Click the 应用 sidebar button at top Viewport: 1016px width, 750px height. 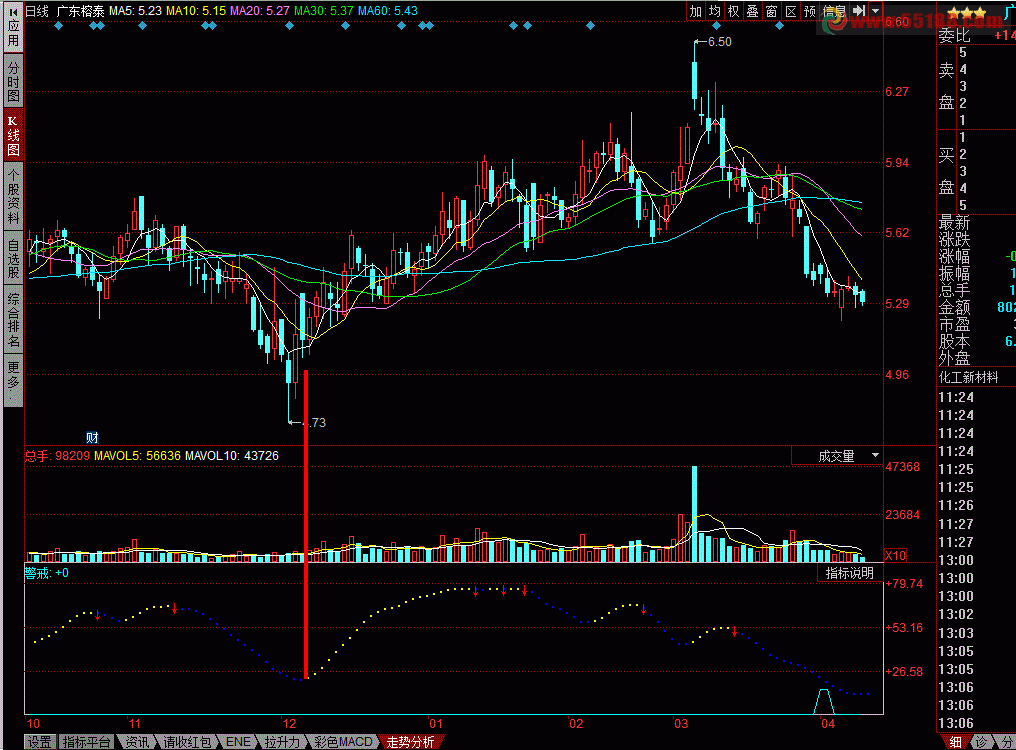pyautogui.click(x=13, y=27)
